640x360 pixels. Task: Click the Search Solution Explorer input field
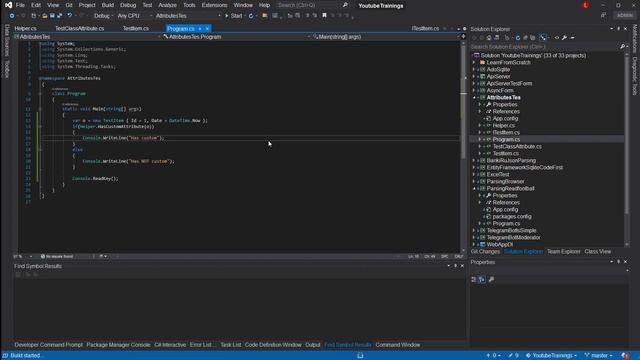[545, 47]
